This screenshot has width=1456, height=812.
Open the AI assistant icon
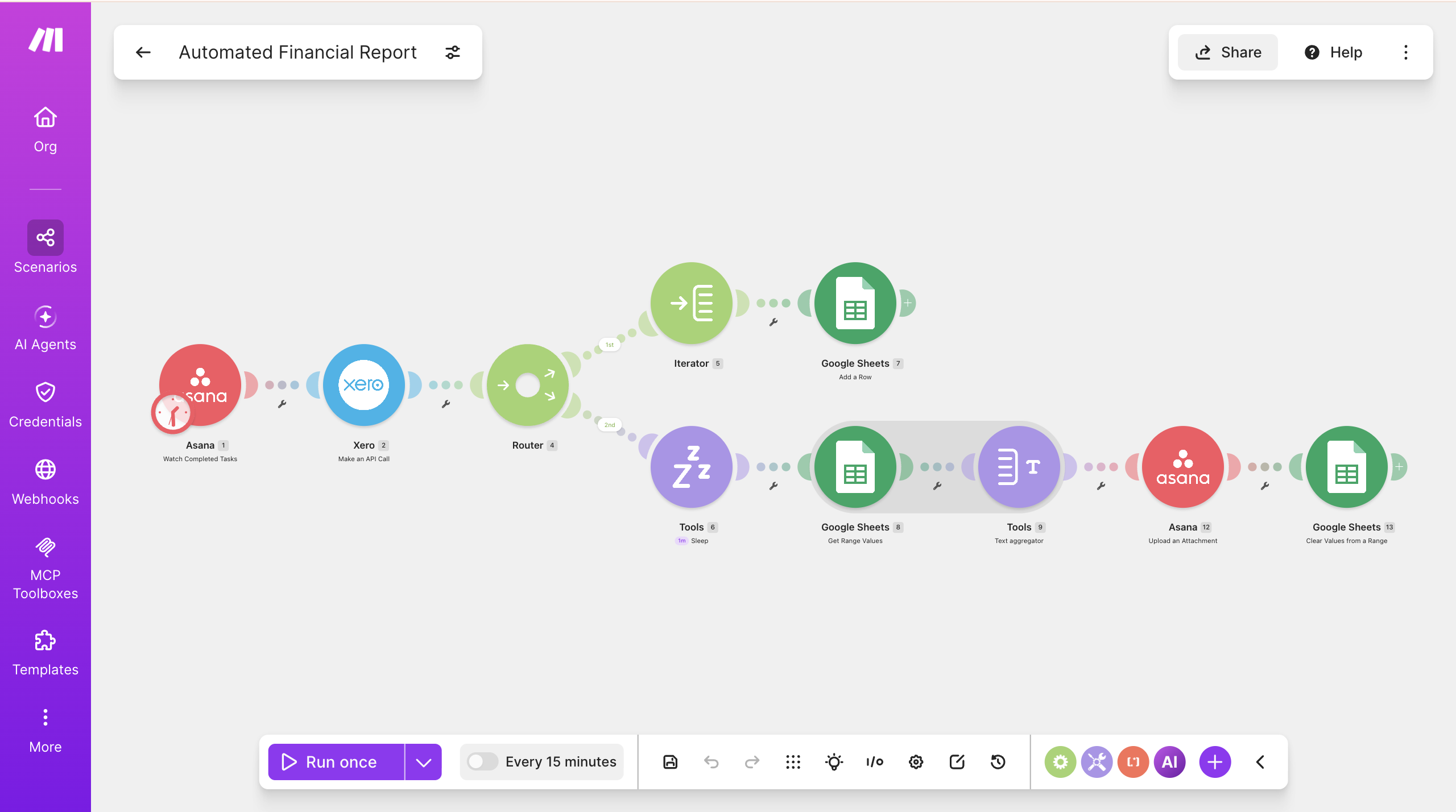coord(1170,762)
